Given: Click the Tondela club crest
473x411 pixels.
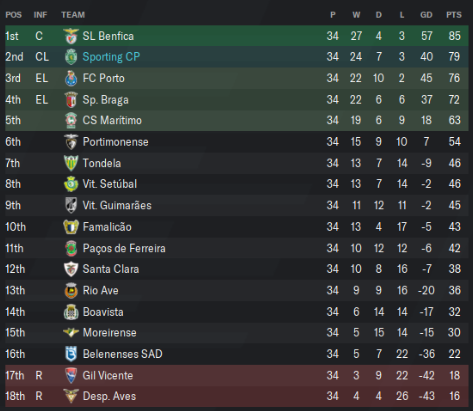Looking at the screenshot, I should (x=71, y=163).
